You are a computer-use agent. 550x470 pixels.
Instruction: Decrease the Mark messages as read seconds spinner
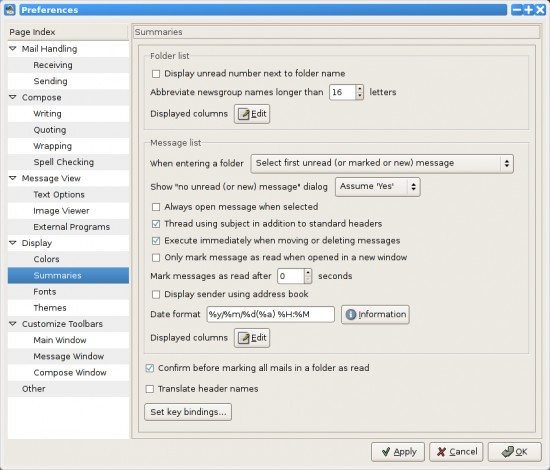click(x=308, y=280)
